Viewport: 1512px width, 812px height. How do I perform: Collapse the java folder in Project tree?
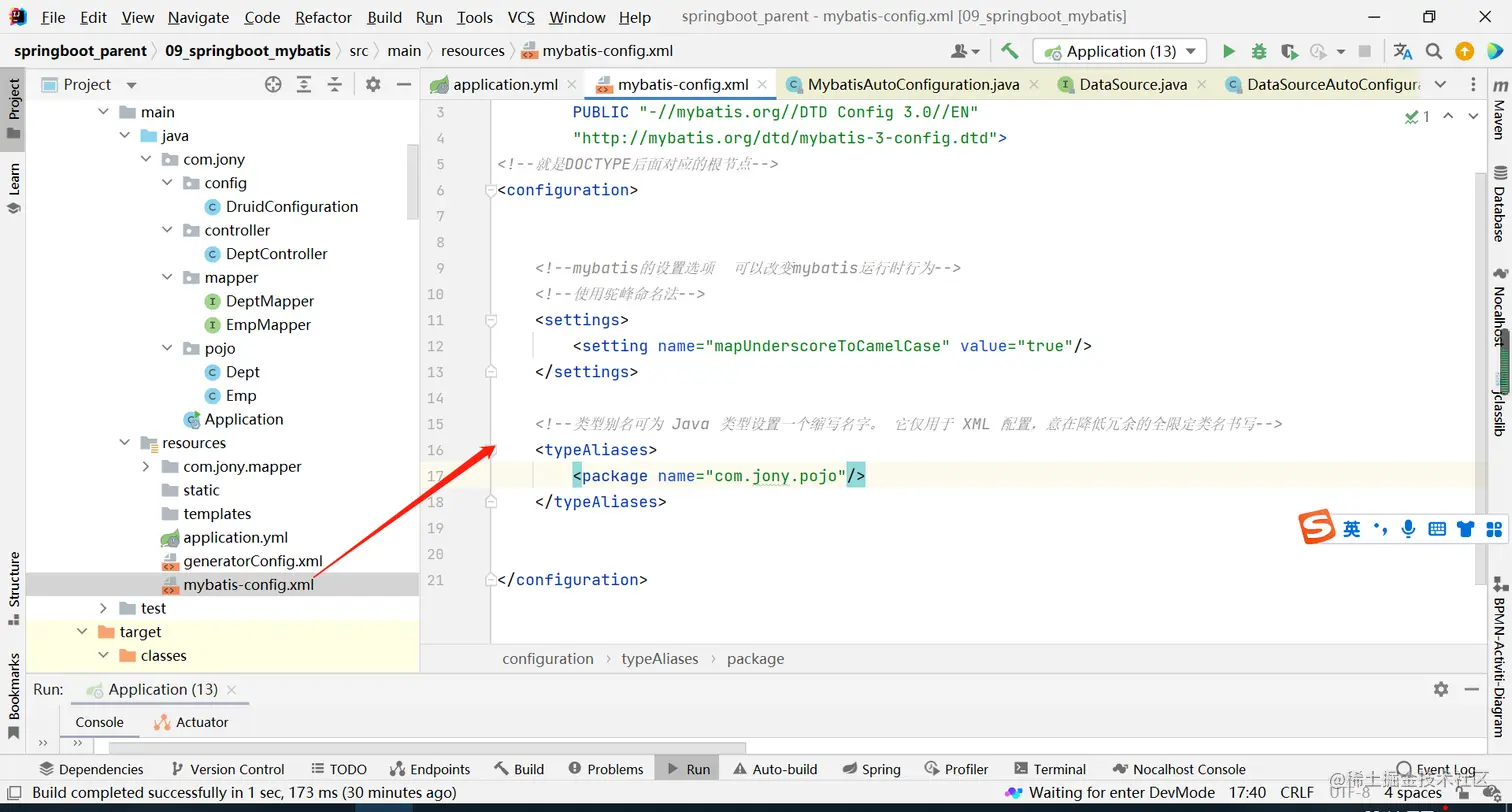(125, 136)
